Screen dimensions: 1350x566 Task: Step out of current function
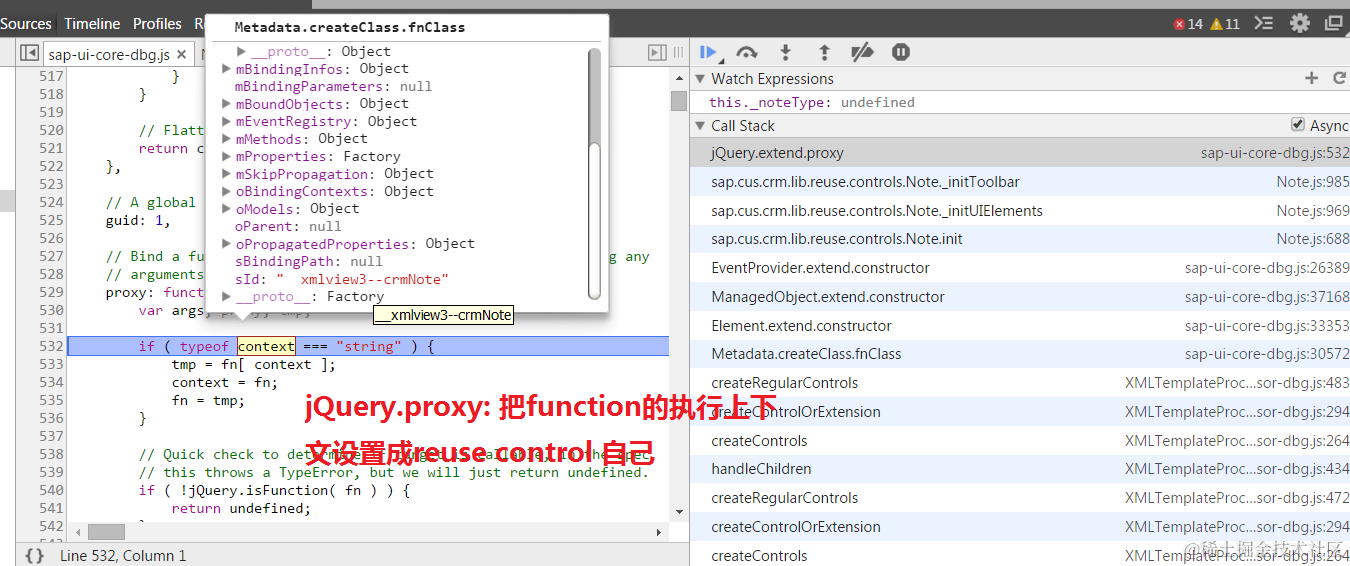824,52
